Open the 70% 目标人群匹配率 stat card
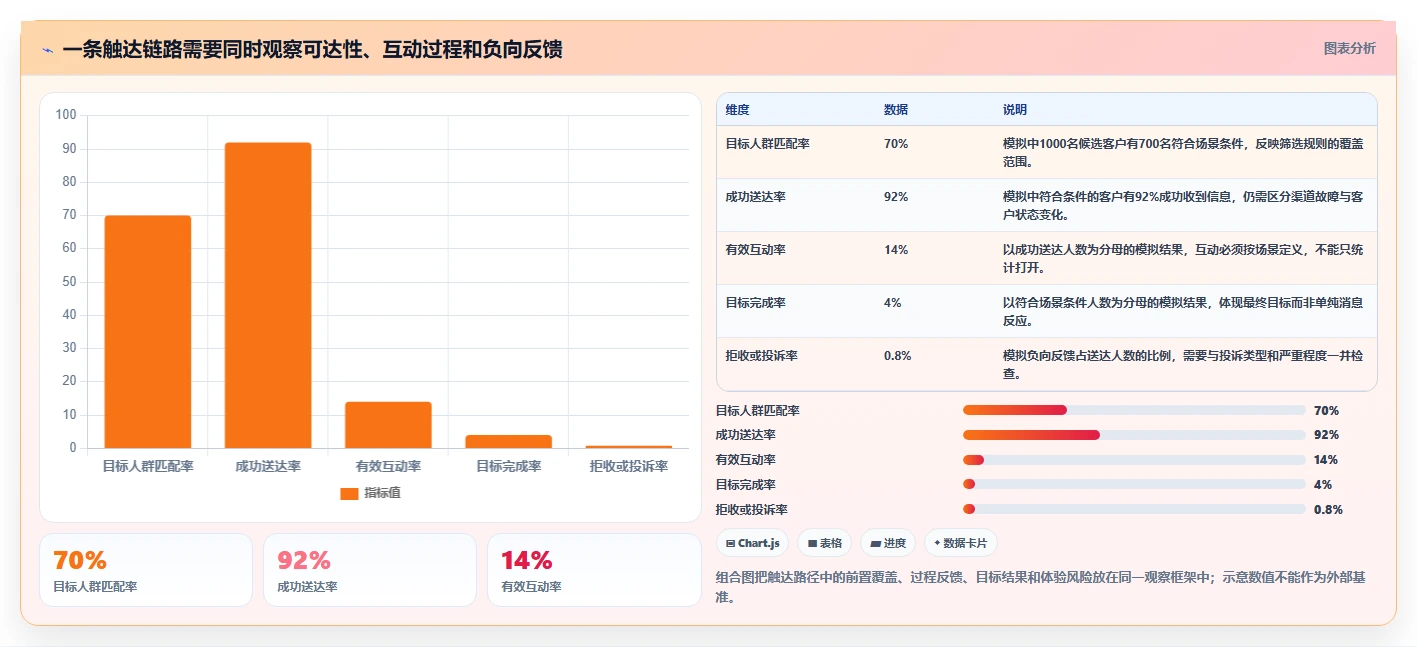The height and width of the screenshot is (647, 1417). [x=146, y=570]
